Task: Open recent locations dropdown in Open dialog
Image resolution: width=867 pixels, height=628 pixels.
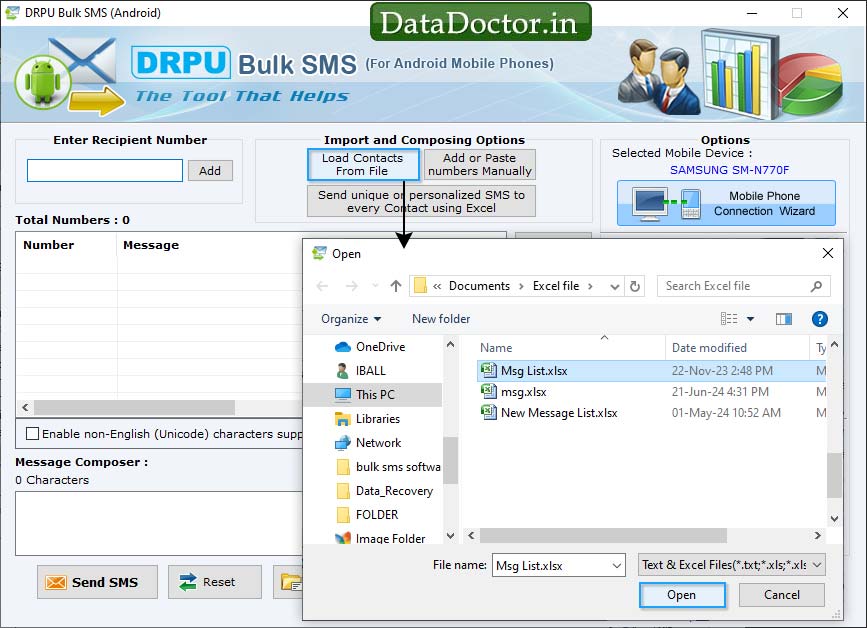Action: tap(375, 286)
